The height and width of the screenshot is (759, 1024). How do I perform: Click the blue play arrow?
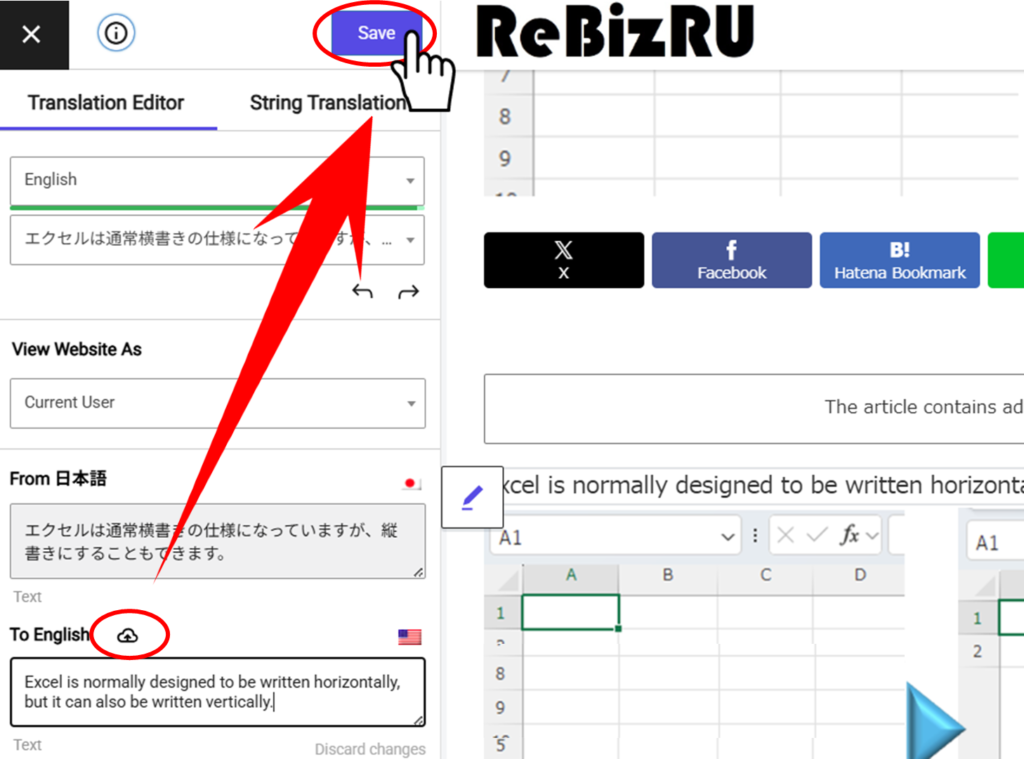point(935,720)
